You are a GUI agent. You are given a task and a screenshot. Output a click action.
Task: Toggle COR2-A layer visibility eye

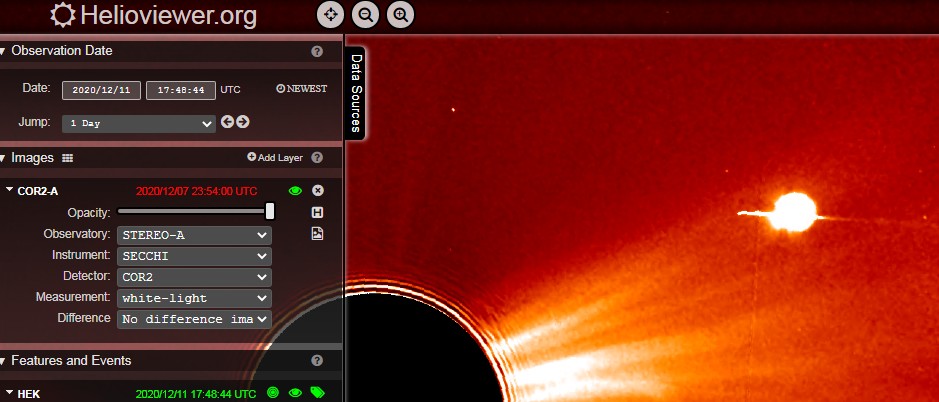tap(295, 191)
